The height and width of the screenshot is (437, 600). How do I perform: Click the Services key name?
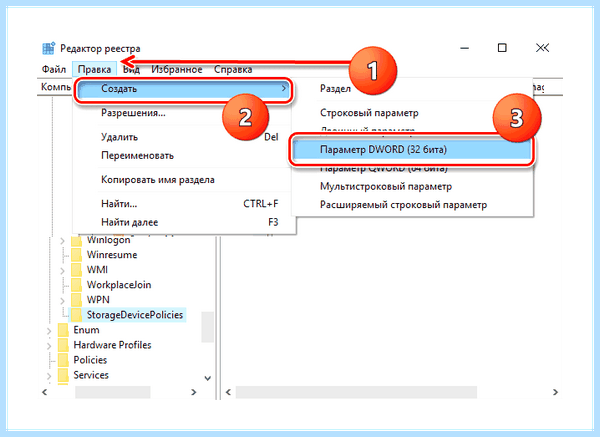click(x=91, y=375)
